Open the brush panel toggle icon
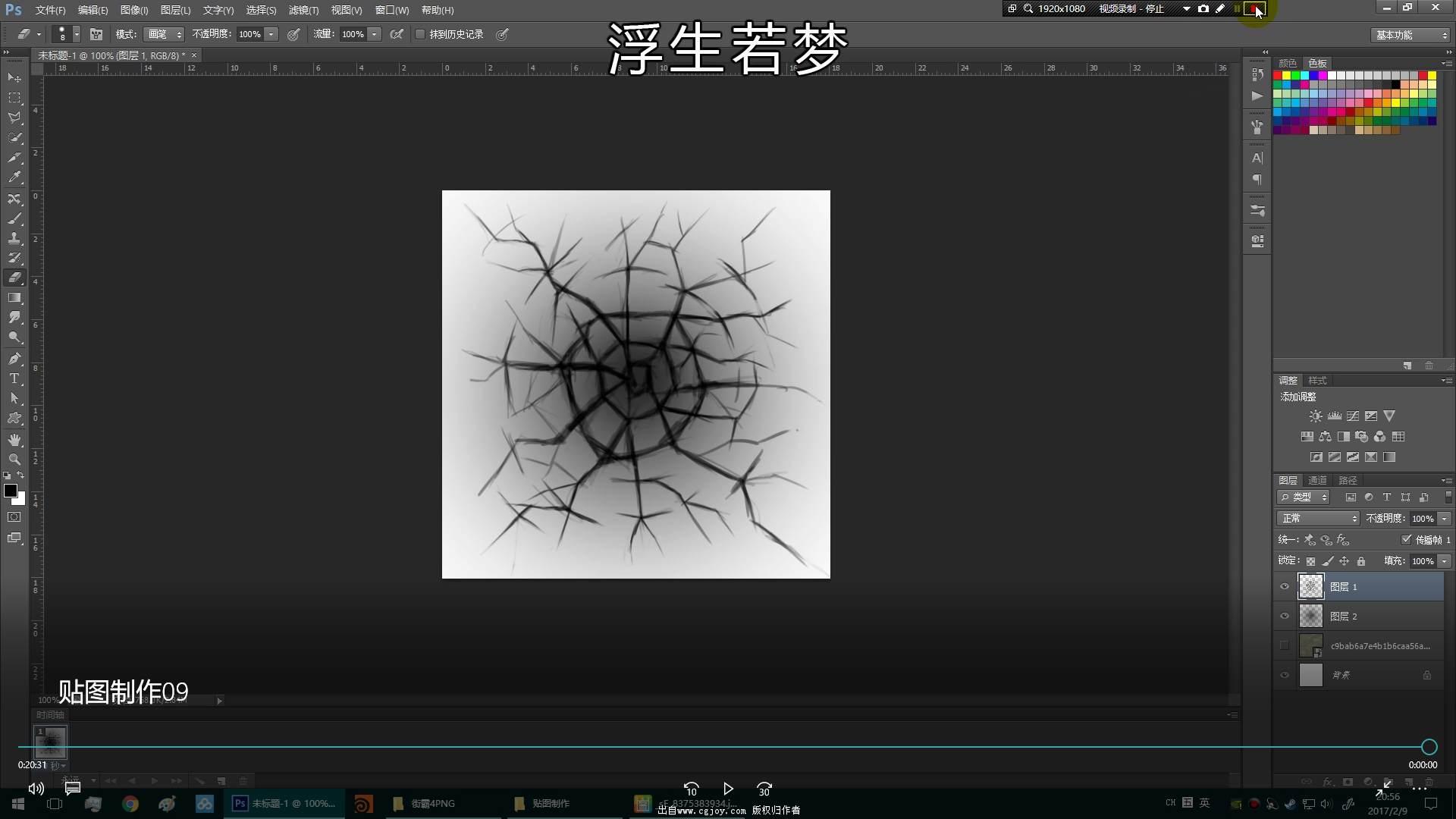Image resolution: width=1456 pixels, height=819 pixels. coord(96,34)
